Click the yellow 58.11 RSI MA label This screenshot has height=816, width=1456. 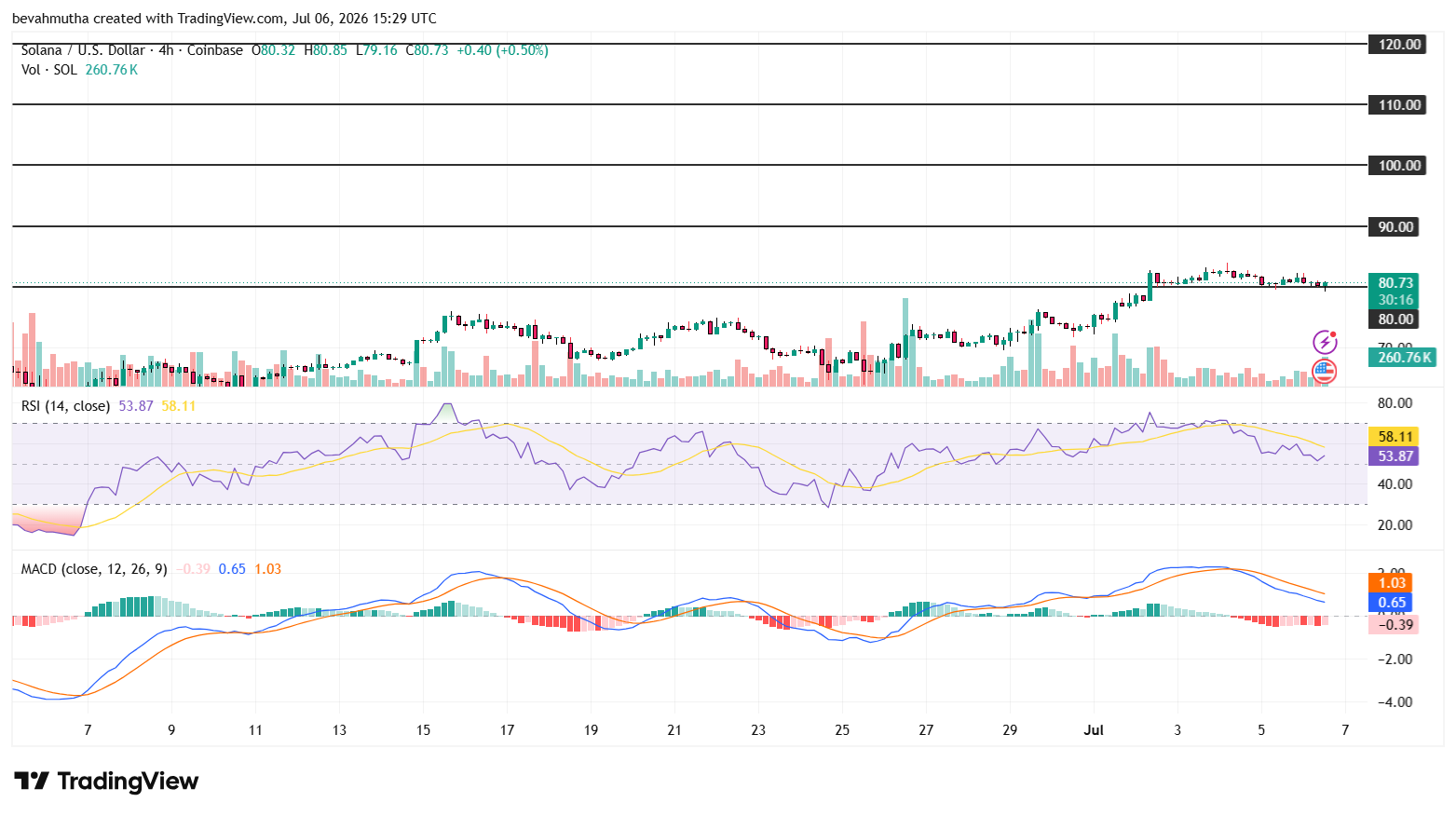(1394, 436)
